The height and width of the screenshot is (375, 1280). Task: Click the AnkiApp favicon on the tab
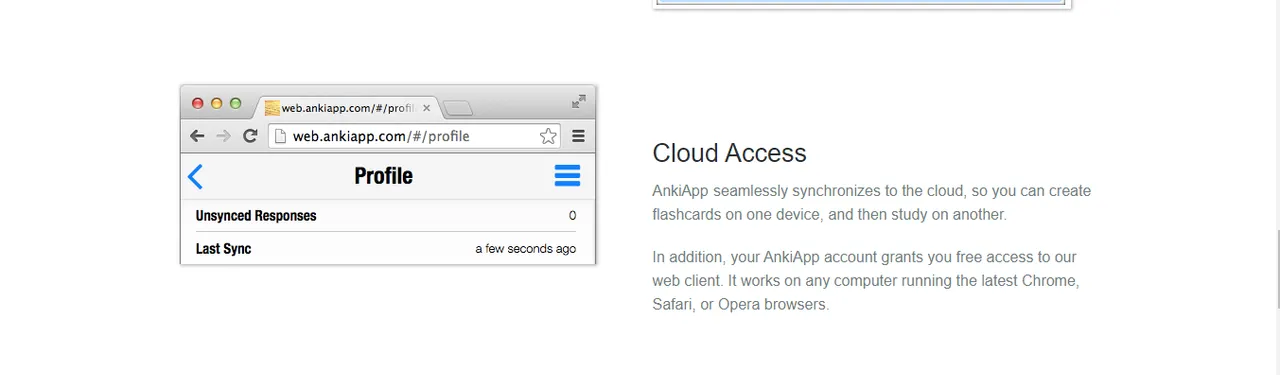pos(272,107)
